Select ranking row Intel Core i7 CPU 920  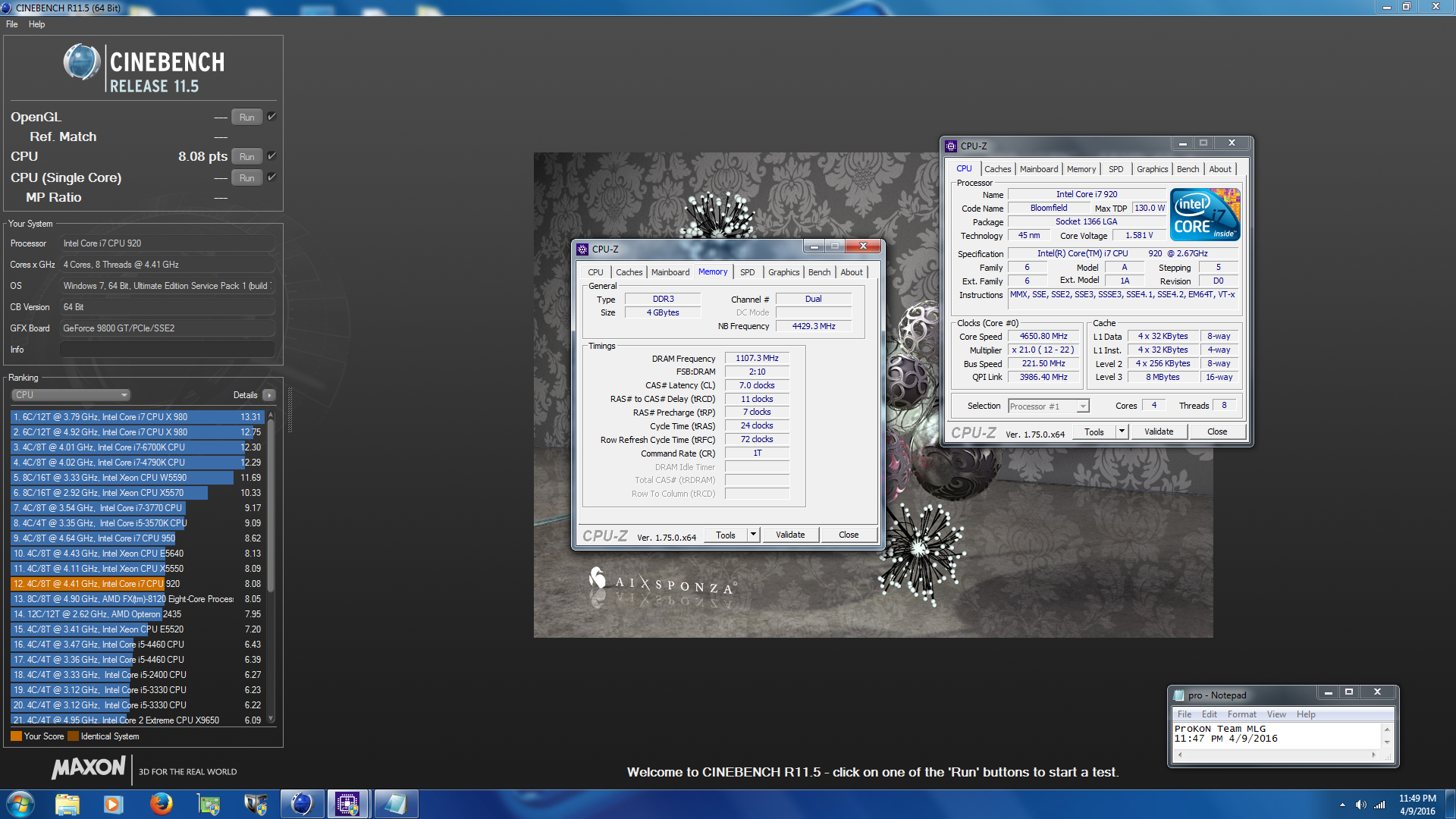[x=137, y=584]
